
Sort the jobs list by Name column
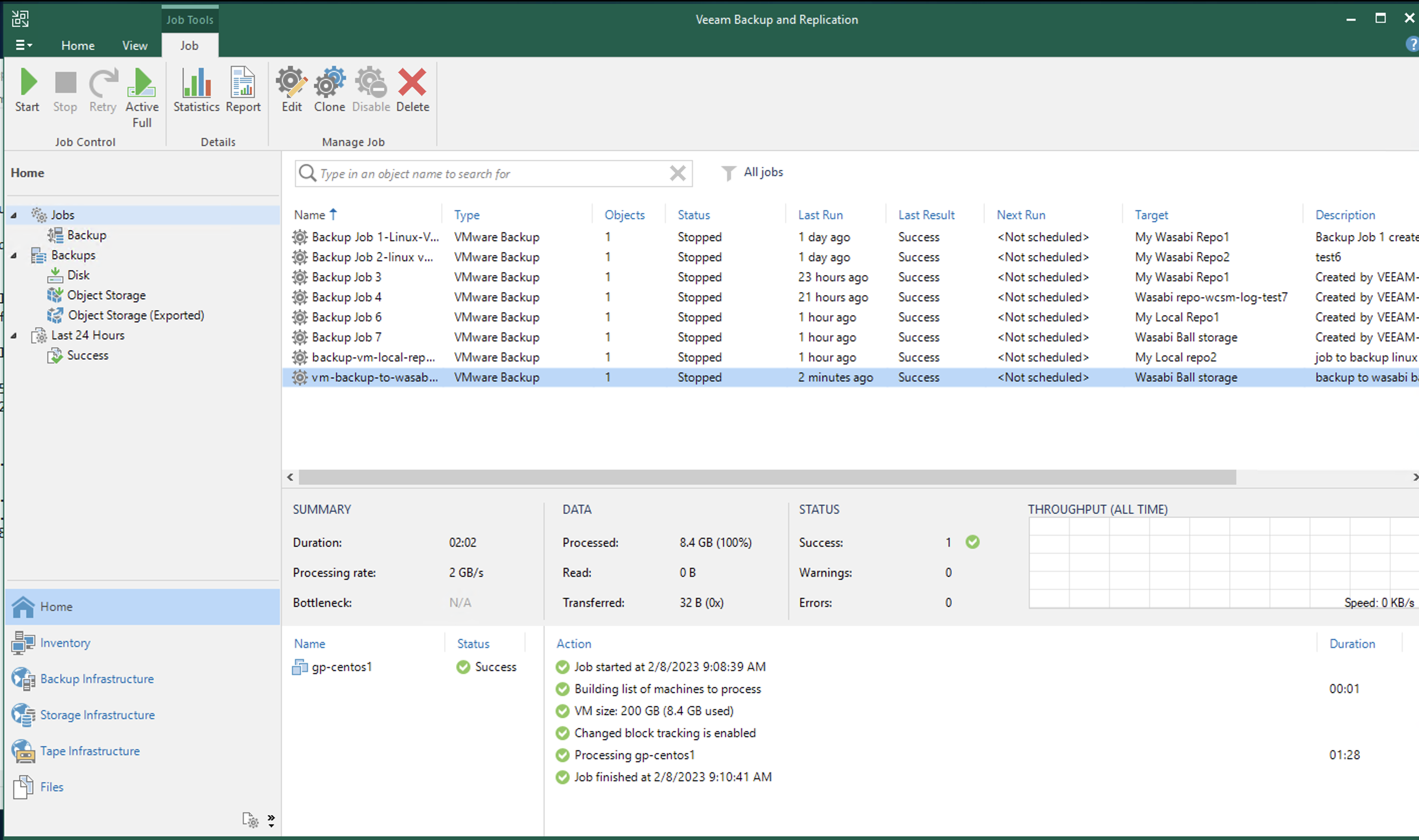(315, 215)
